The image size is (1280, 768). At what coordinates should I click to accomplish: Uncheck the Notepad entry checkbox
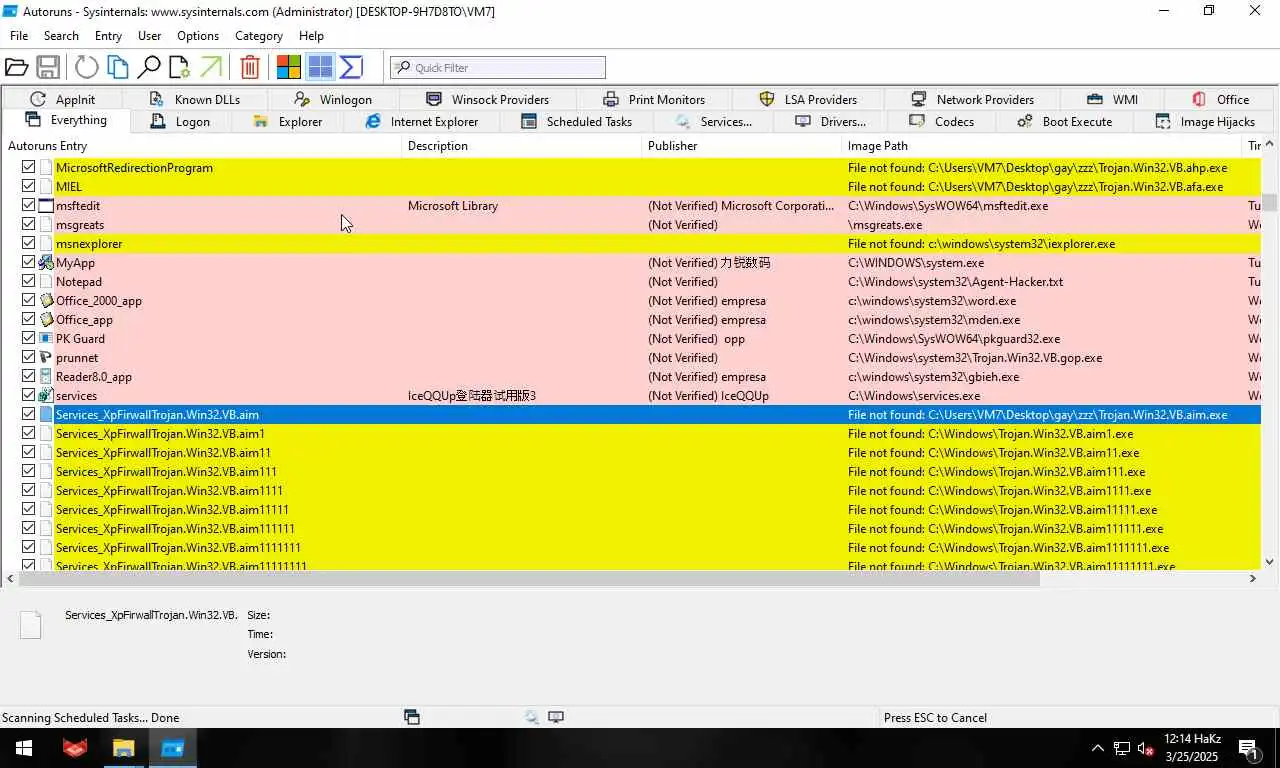pyautogui.click(x=28, y=282)
